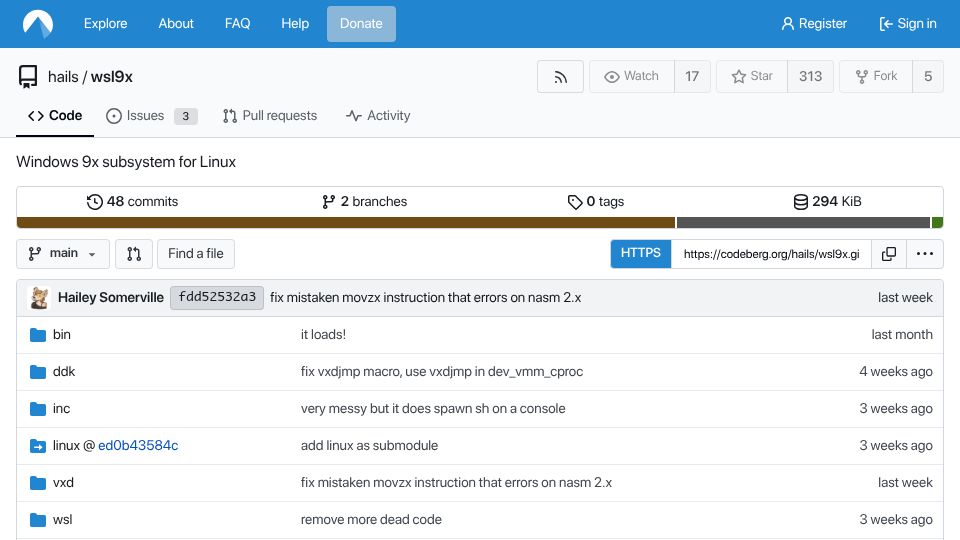Screen dimensions: 960x540
Task: Open commit fdd52532a3
Action: click(x=217, y=298)
